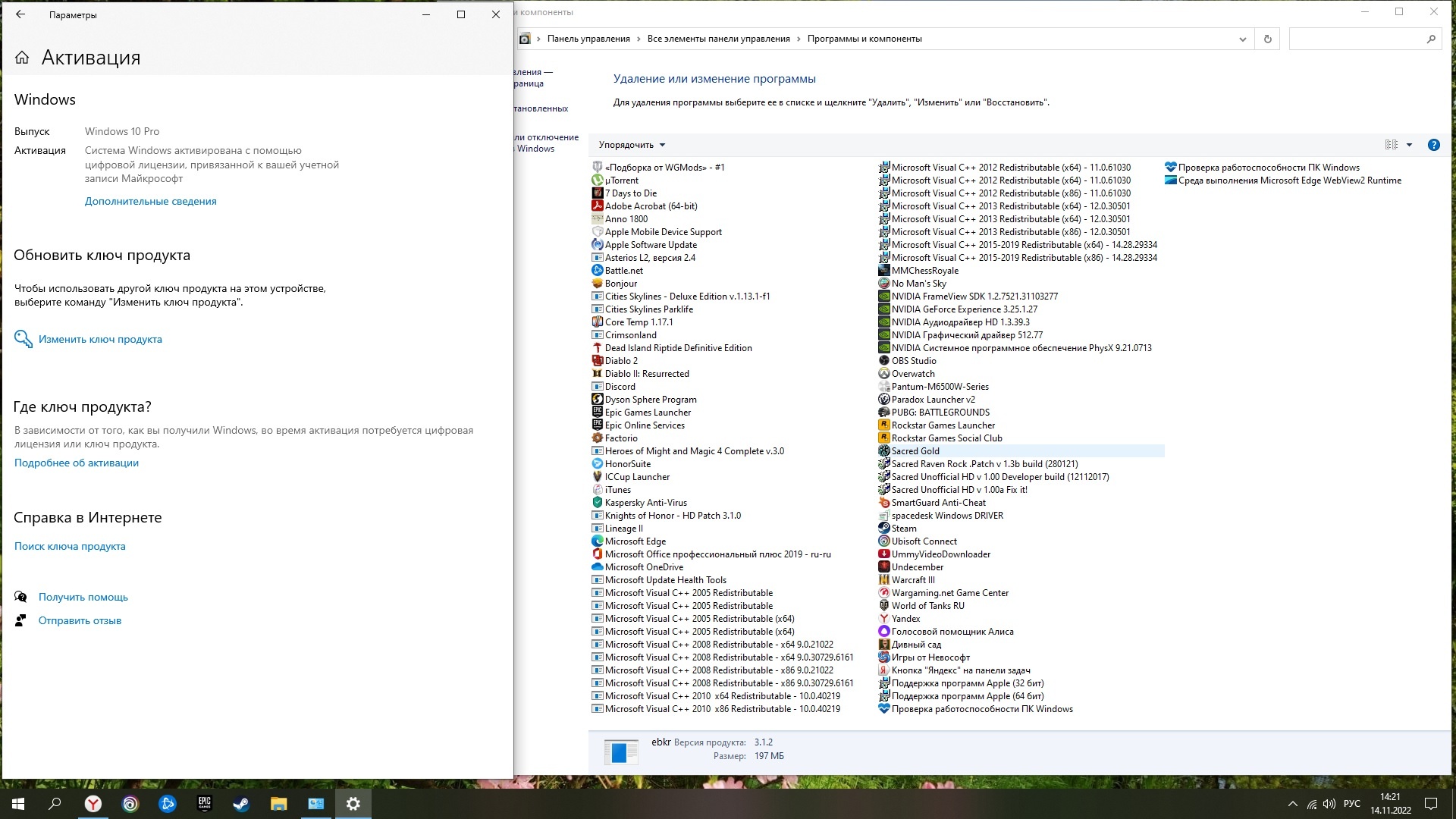The image size is (1456, 819).
Task: Click the help question mark icon
Action: [1433, 145]
